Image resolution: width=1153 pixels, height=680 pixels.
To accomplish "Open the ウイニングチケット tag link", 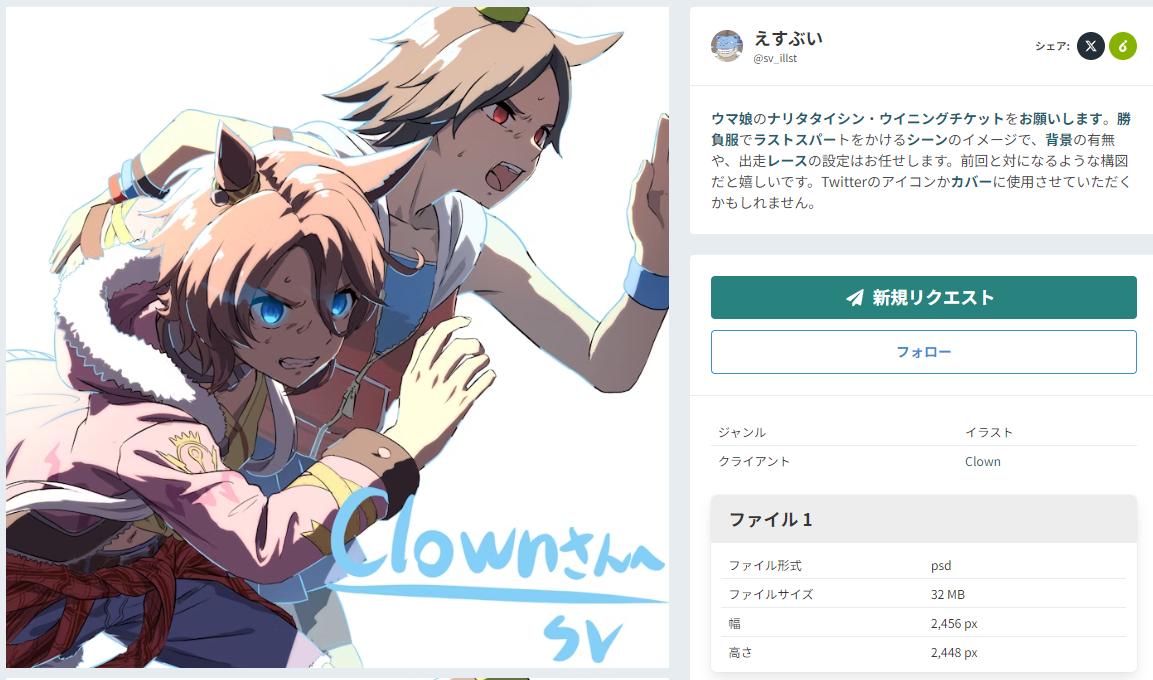I will coord(942,119).
